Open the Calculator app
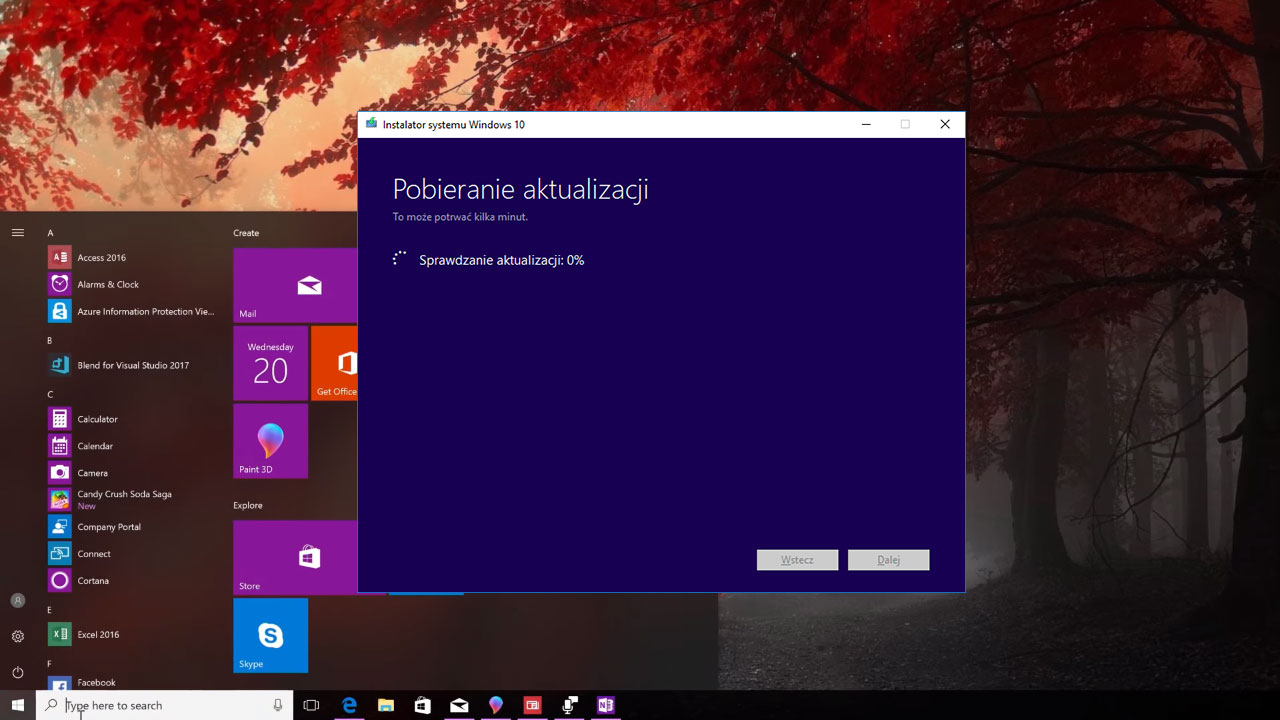Image resolution: width=1280 pixels, height=720 pixels. click(130, 419)
